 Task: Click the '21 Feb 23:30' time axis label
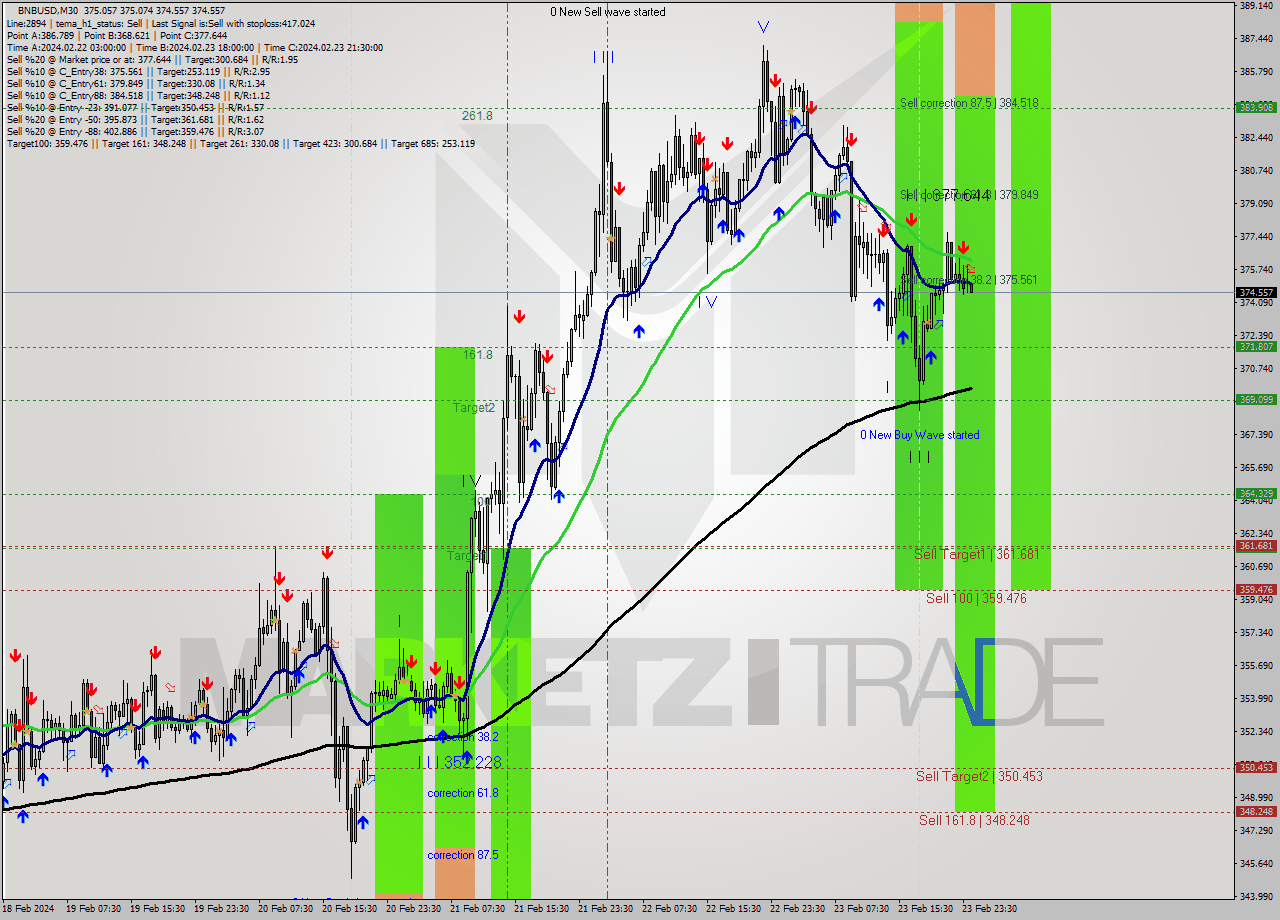pyautogui.click(x=605, y=909)
